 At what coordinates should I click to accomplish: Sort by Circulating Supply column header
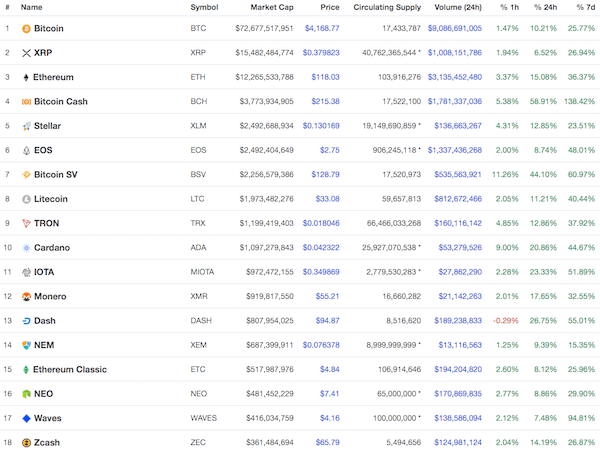coord(387,7)
